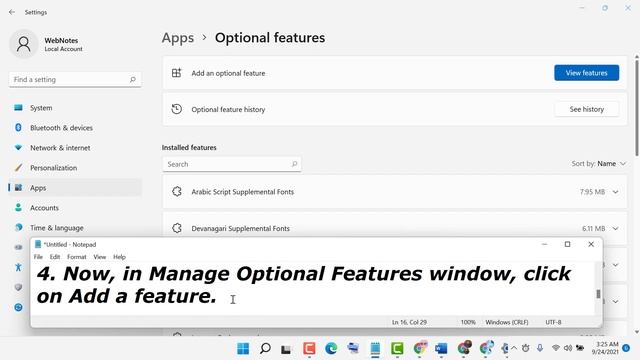Open the green Camtasia taskbar icon

397,349
